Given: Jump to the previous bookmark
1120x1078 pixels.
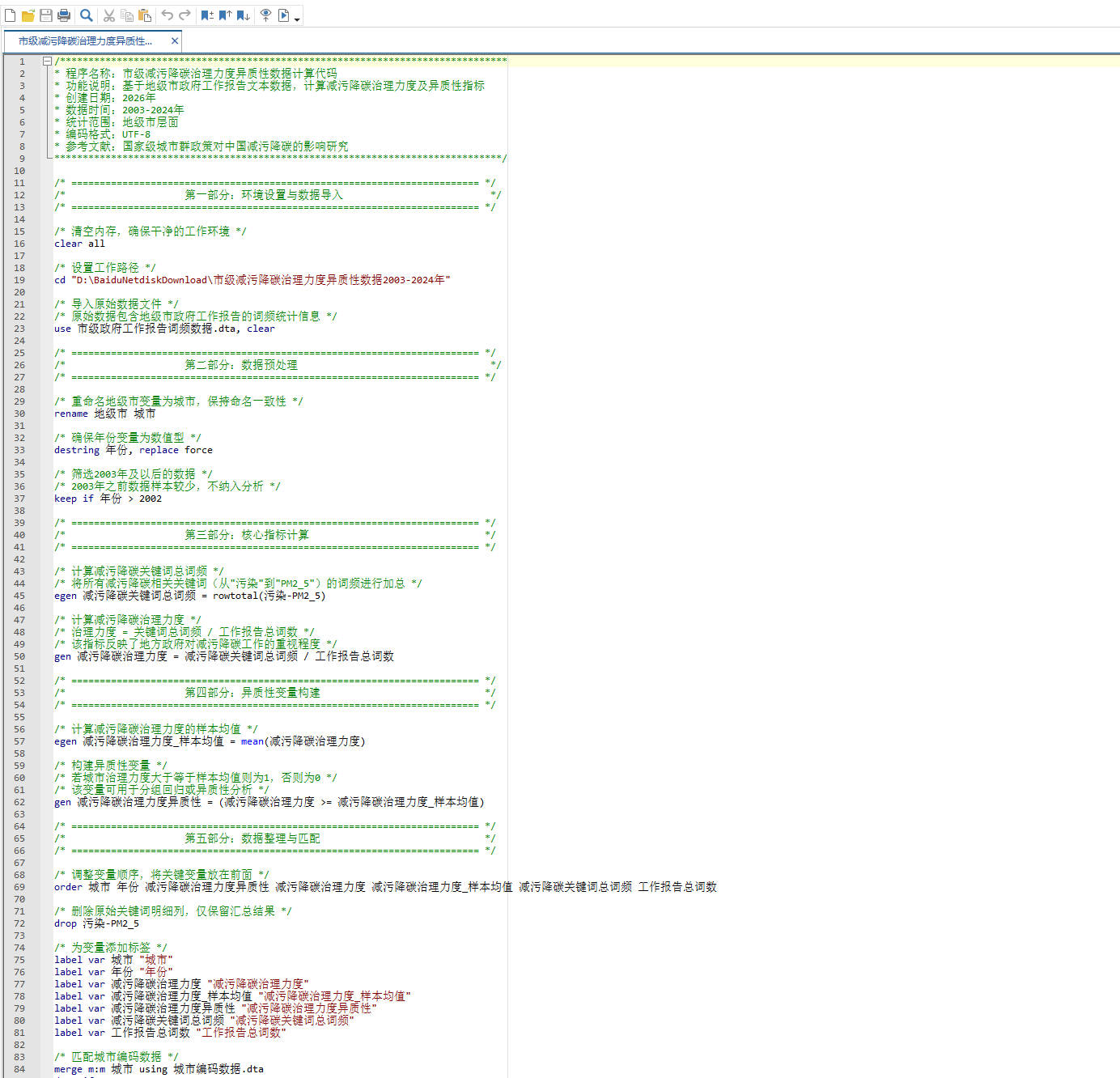Looking at the screenshot, I should tap(225, 15).
